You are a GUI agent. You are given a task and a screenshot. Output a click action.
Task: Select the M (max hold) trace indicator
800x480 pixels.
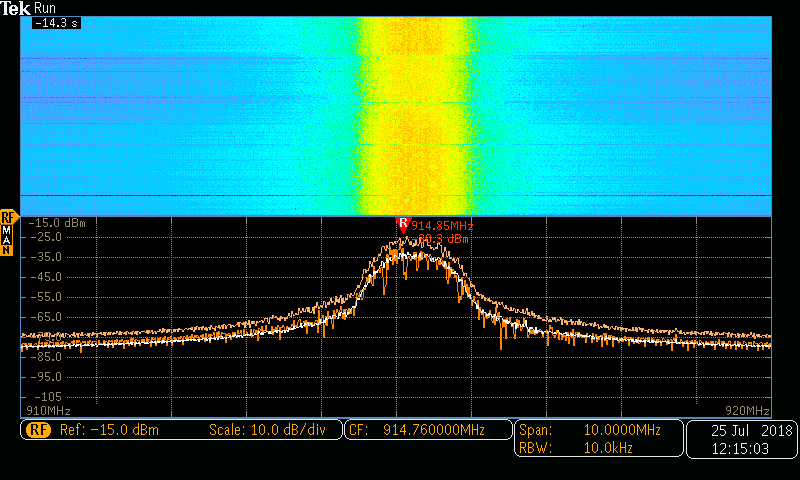[x=6, y=229]
